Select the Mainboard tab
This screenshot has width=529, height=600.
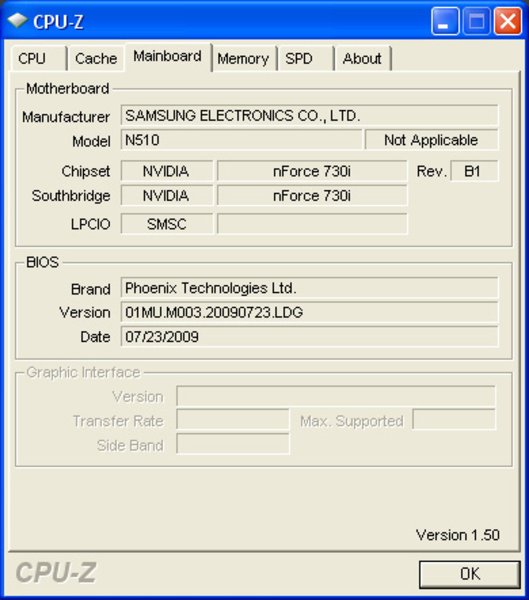(x=168, y=57)
